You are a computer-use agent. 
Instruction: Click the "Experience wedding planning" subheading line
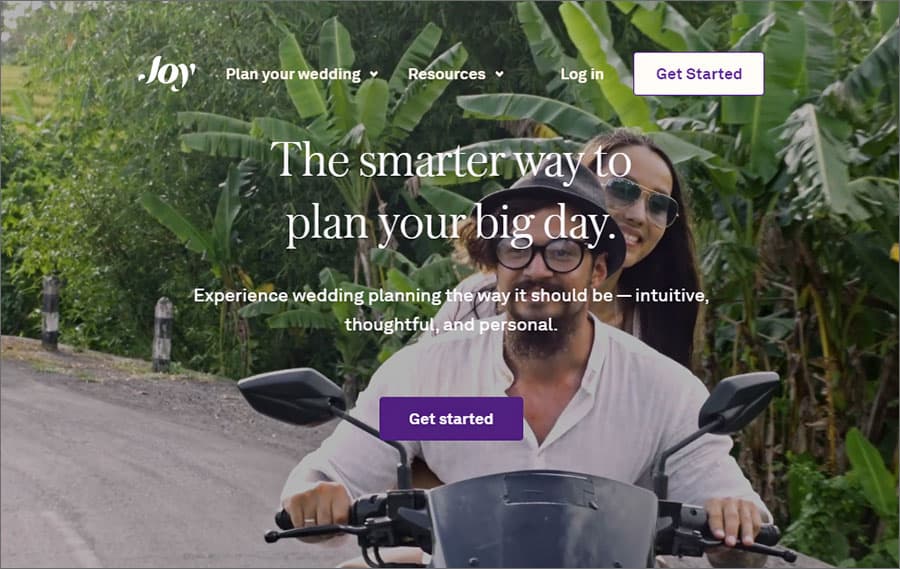point(451,296)
